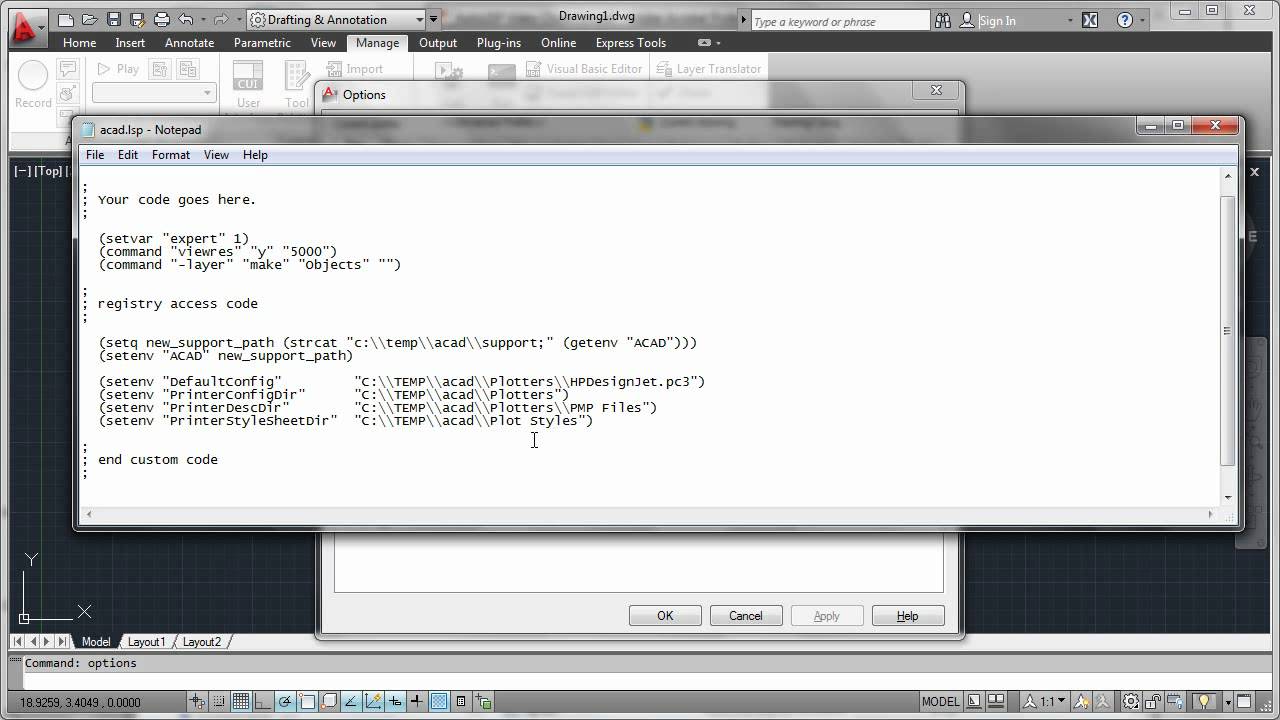Click the Workspace Switching gear icon
The width and height of the screenshot is (1280, 720).
(x=1130, y=702)
